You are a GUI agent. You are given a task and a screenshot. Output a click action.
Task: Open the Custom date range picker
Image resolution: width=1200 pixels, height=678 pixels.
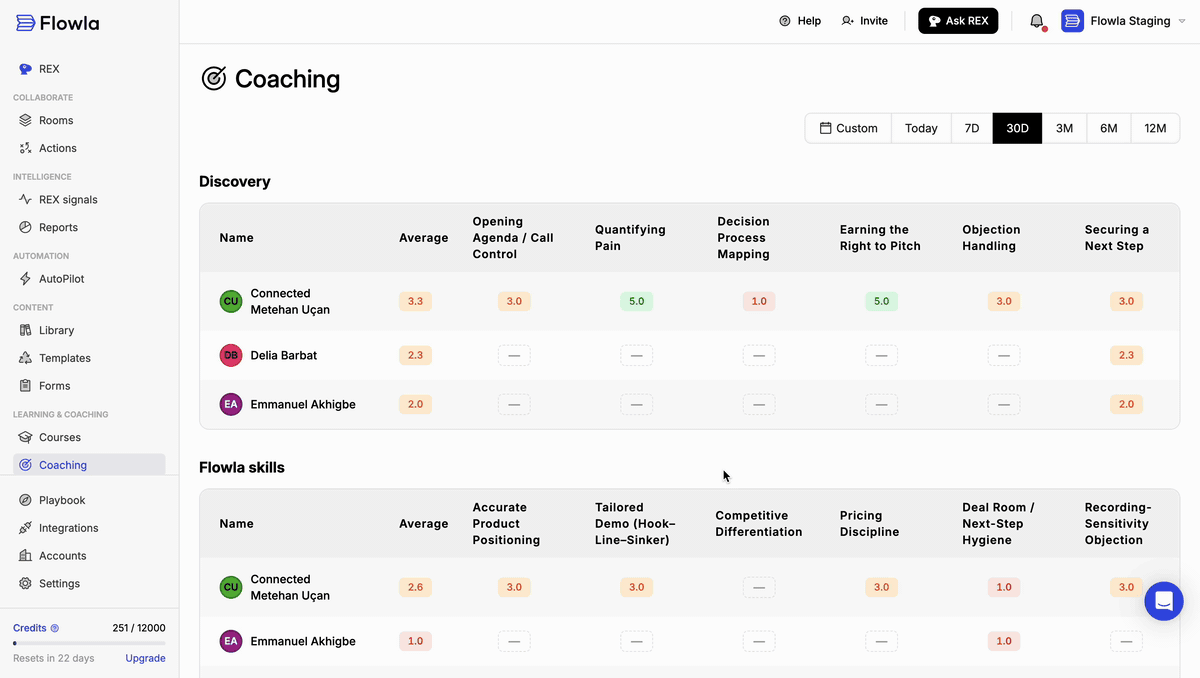click(x=848, y=128)
